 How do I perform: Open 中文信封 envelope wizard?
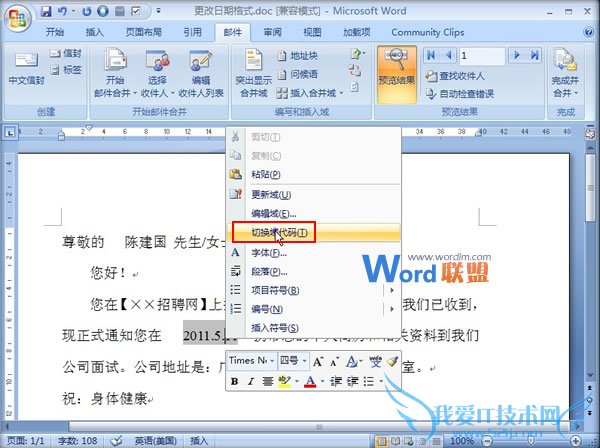point(26,69)
